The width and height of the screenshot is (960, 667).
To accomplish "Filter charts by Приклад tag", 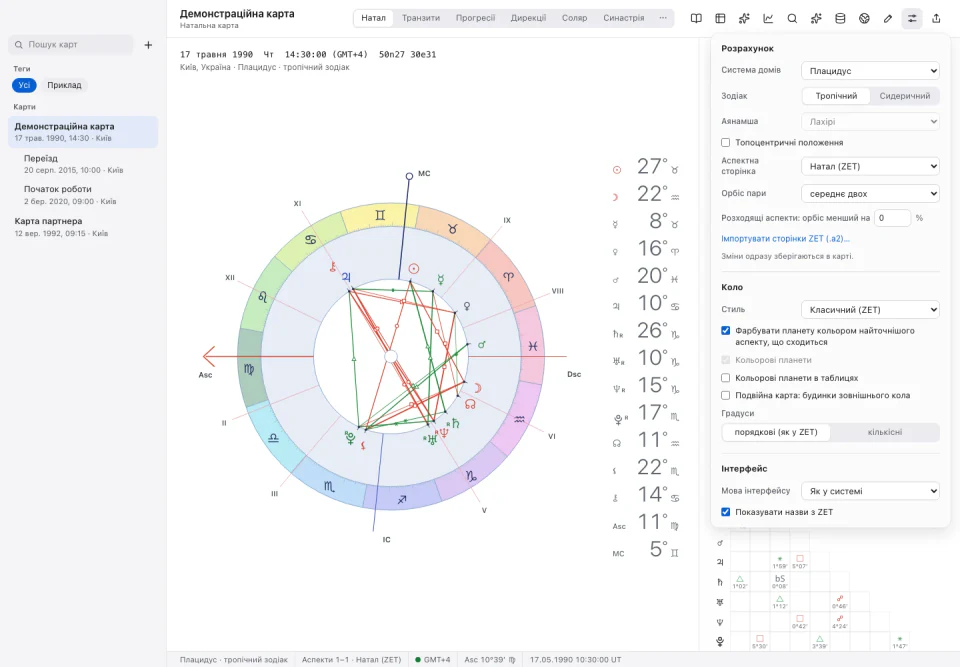I will (64, 85).
